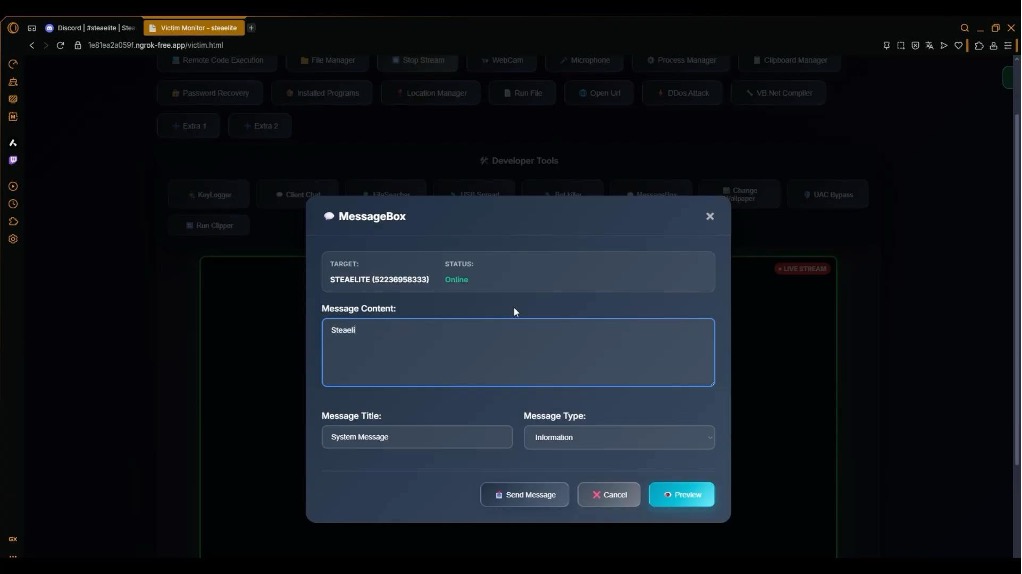The image size is (1022, 574).
Task: Open the Aria AI sidebar icon
Action: click(x=13, y=143)
